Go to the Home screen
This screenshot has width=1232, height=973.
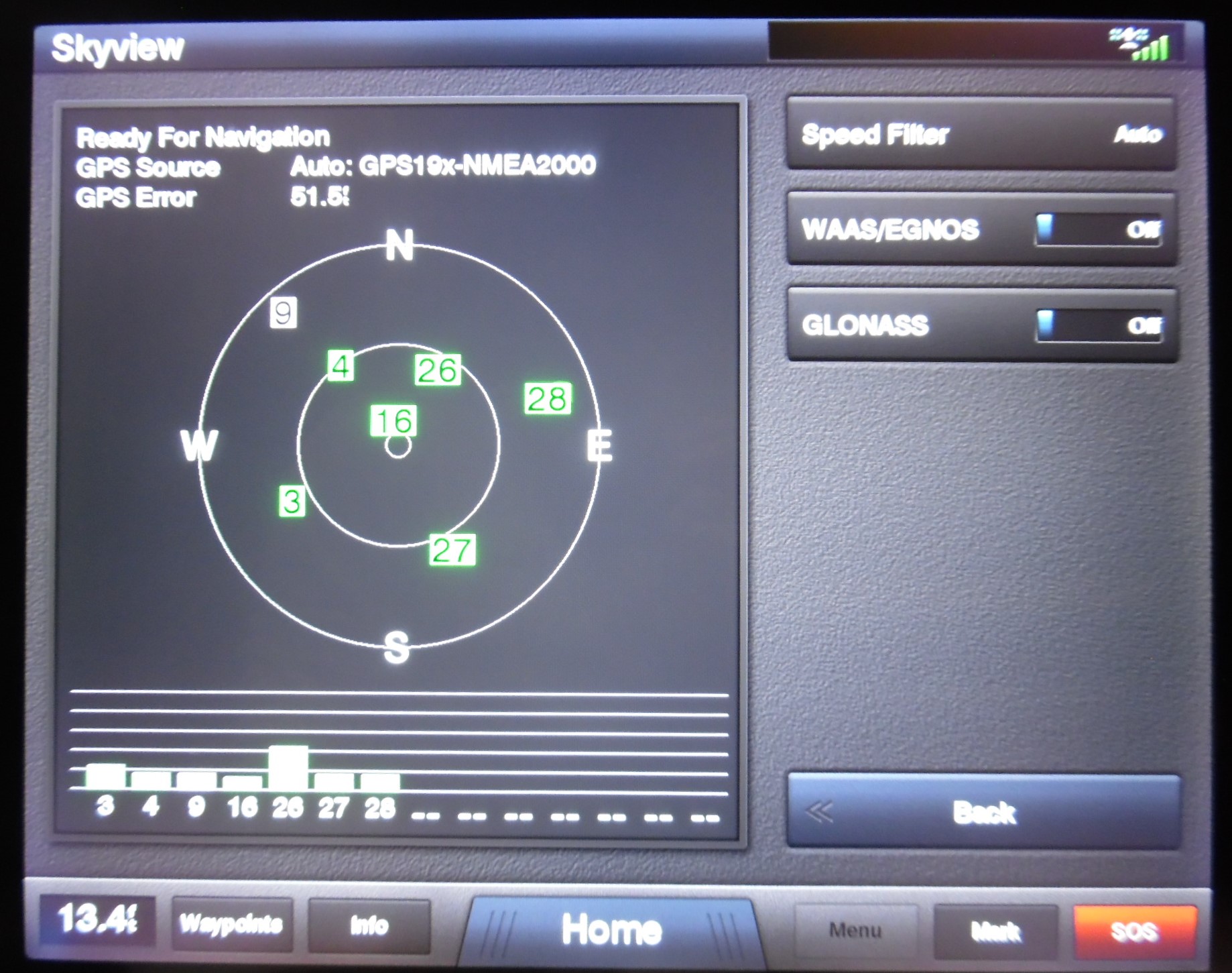pos(611,929)
